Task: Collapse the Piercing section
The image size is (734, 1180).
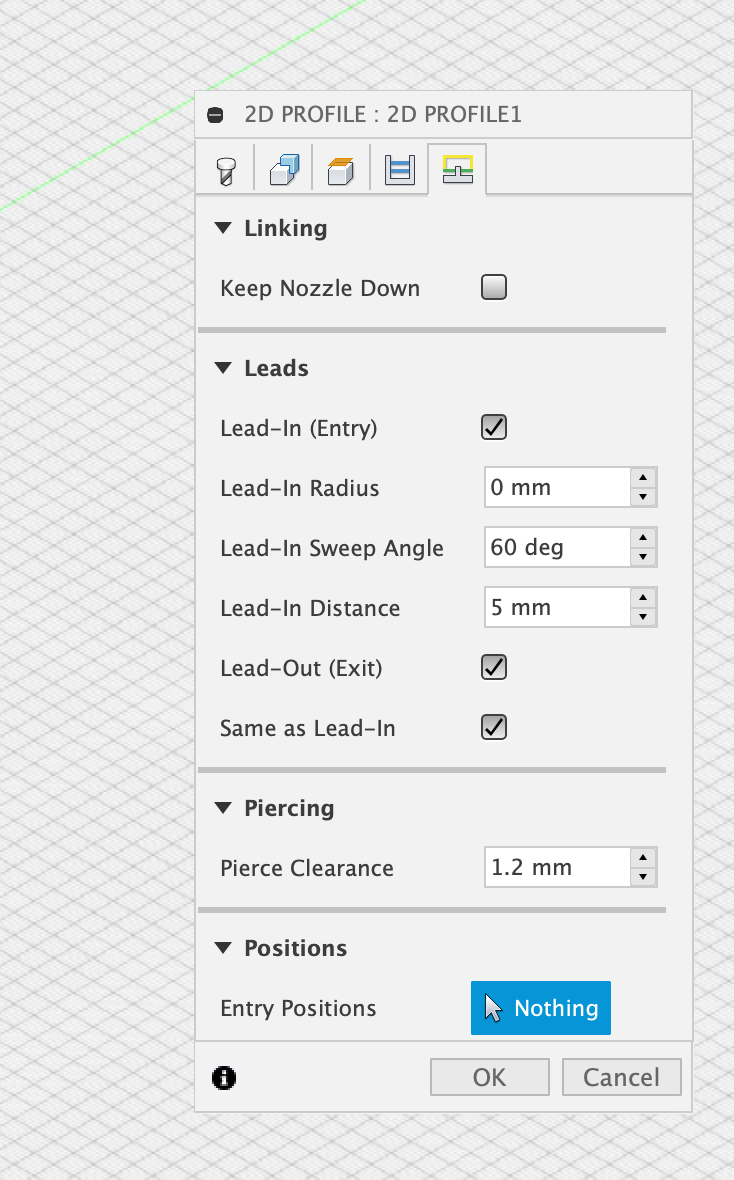Action: [223, 808]
